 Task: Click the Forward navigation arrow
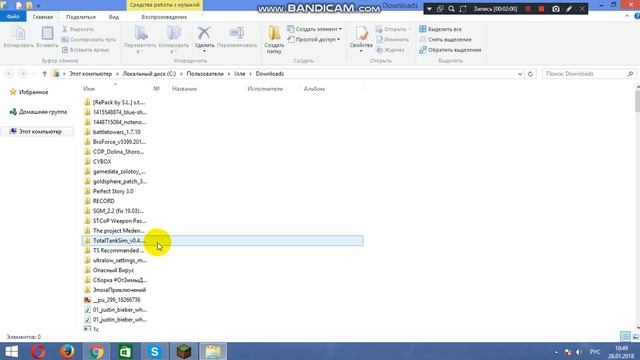tap(23, 74)
